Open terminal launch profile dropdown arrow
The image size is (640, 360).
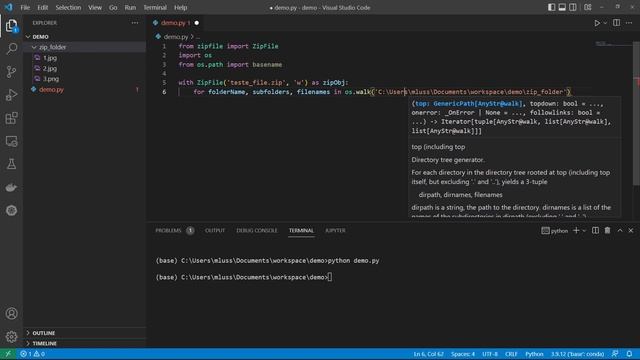pyautogui.click(x=584, y=231)
